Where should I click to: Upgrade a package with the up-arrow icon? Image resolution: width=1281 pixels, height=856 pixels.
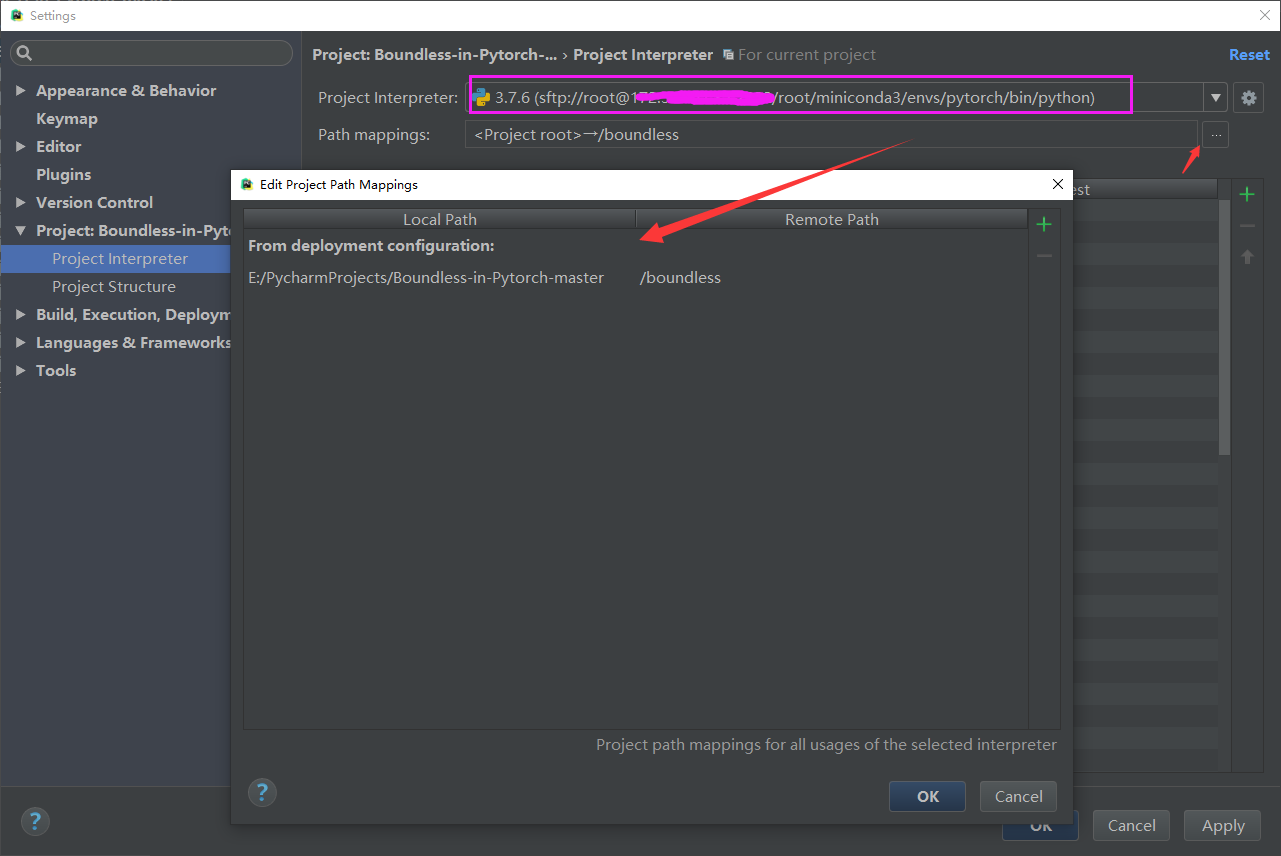point(1247,256)
